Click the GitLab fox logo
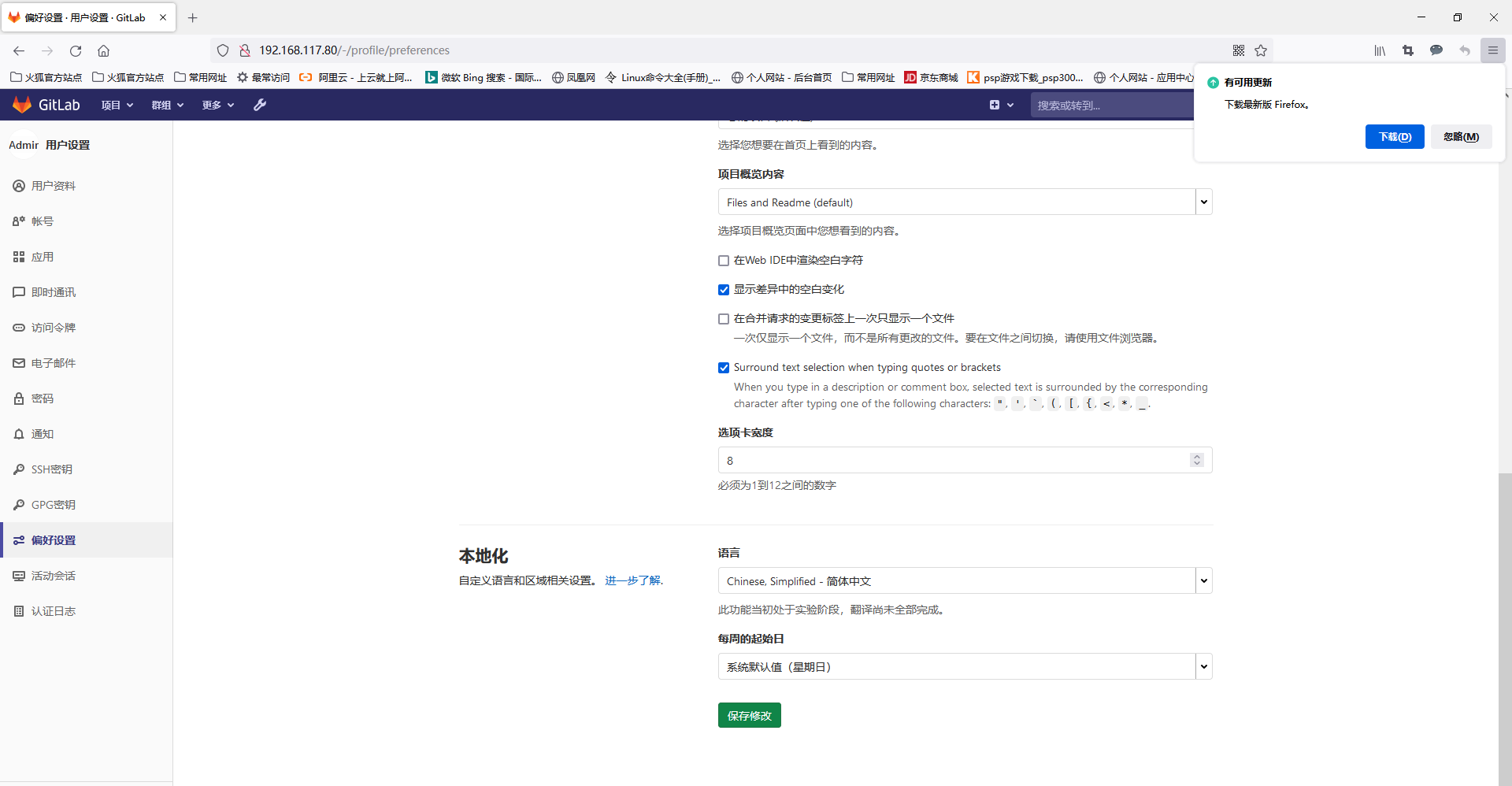Screen dimensions: 1512x786 tap(22, 105)
